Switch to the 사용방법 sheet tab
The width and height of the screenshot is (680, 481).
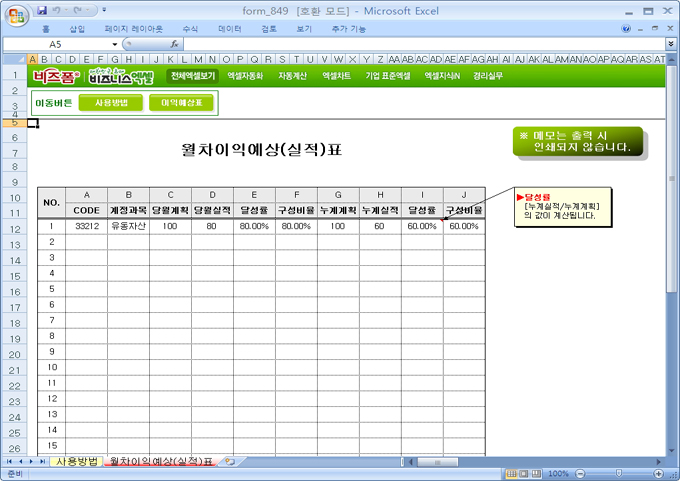76,461
